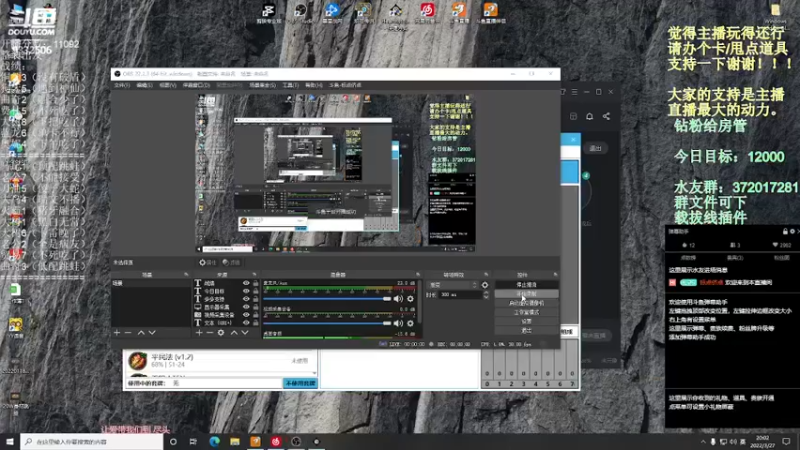
Task: Mute the 麦克风/Aux mixer channel
Action: (x=398, y=298)
